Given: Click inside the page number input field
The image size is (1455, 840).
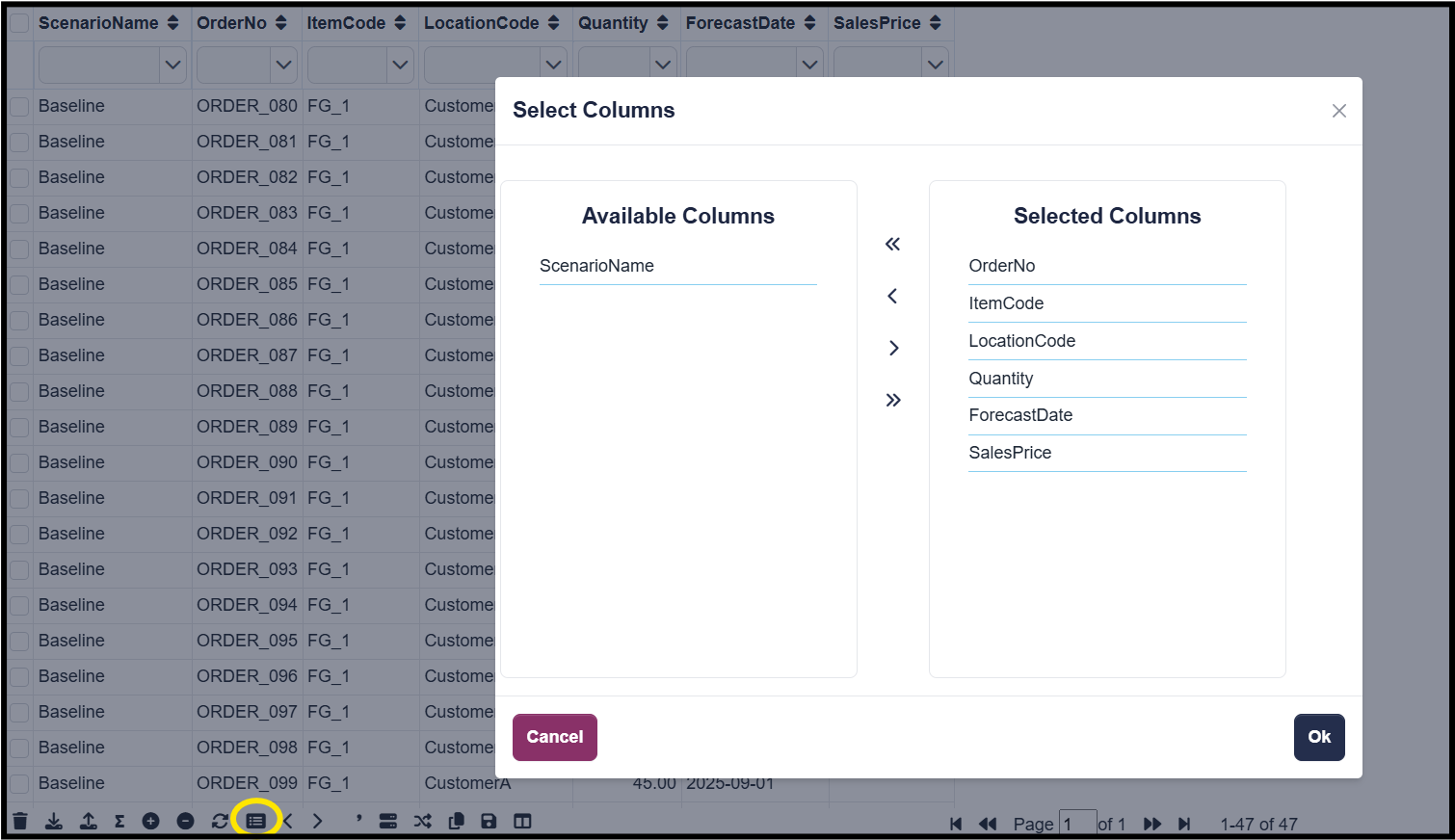Looking at the screenshot, I should coord(1078,824).
